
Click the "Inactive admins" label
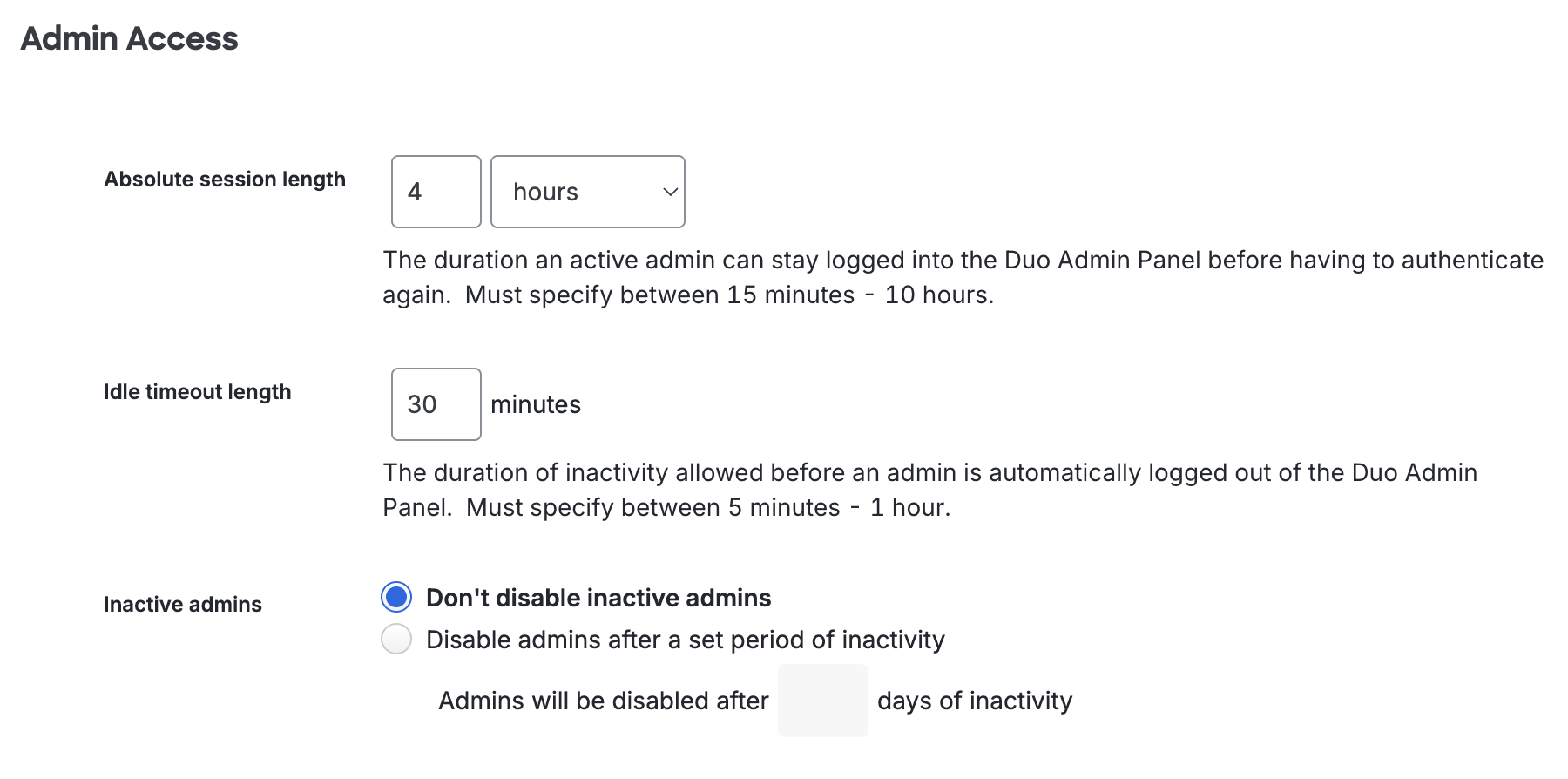(182, 604)
